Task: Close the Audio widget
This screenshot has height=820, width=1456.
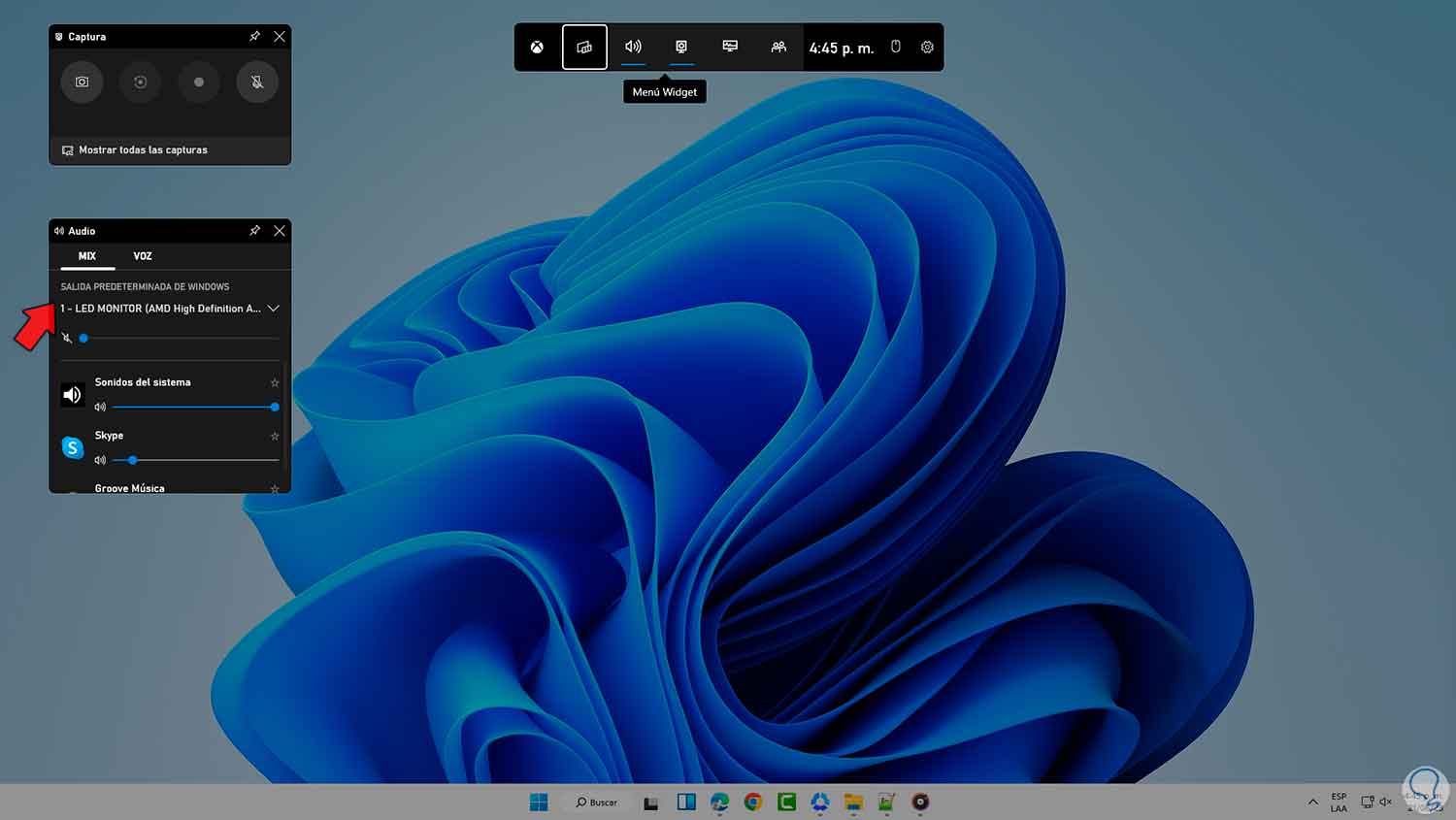Action: pyautogui.click(x=280, y=230)
